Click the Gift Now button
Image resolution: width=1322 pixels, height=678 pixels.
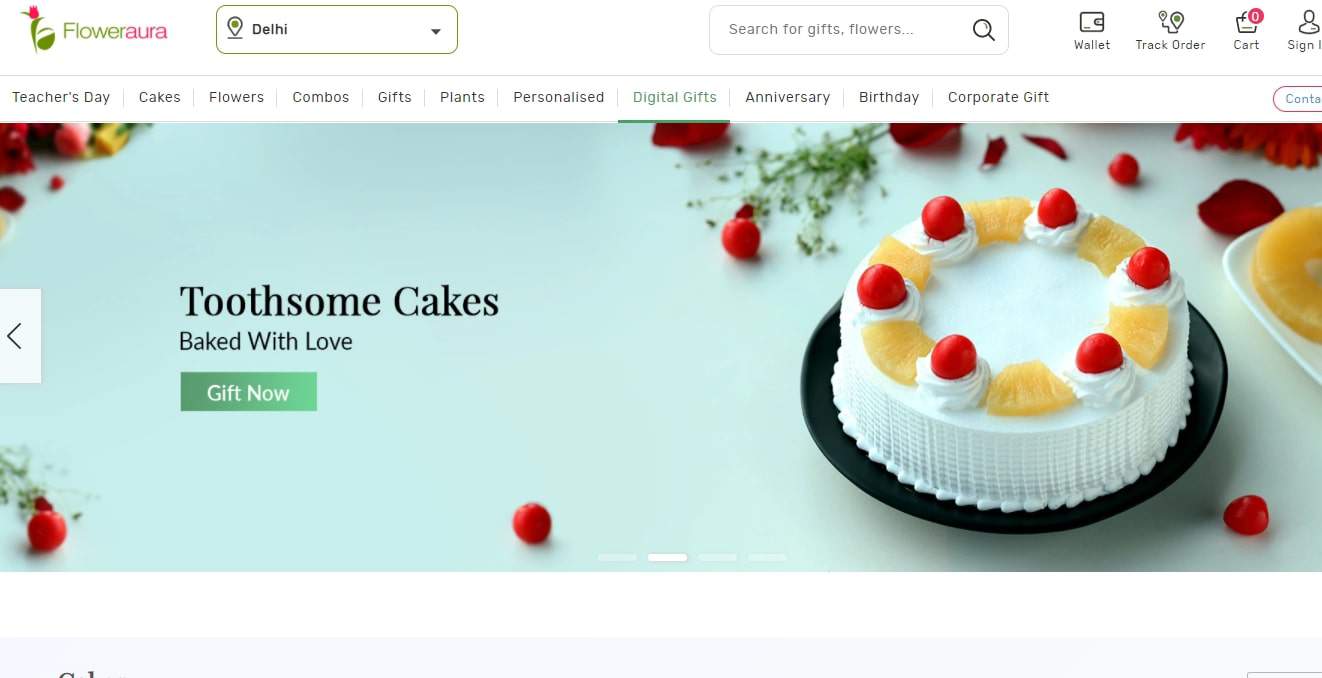tap(249, 392)
